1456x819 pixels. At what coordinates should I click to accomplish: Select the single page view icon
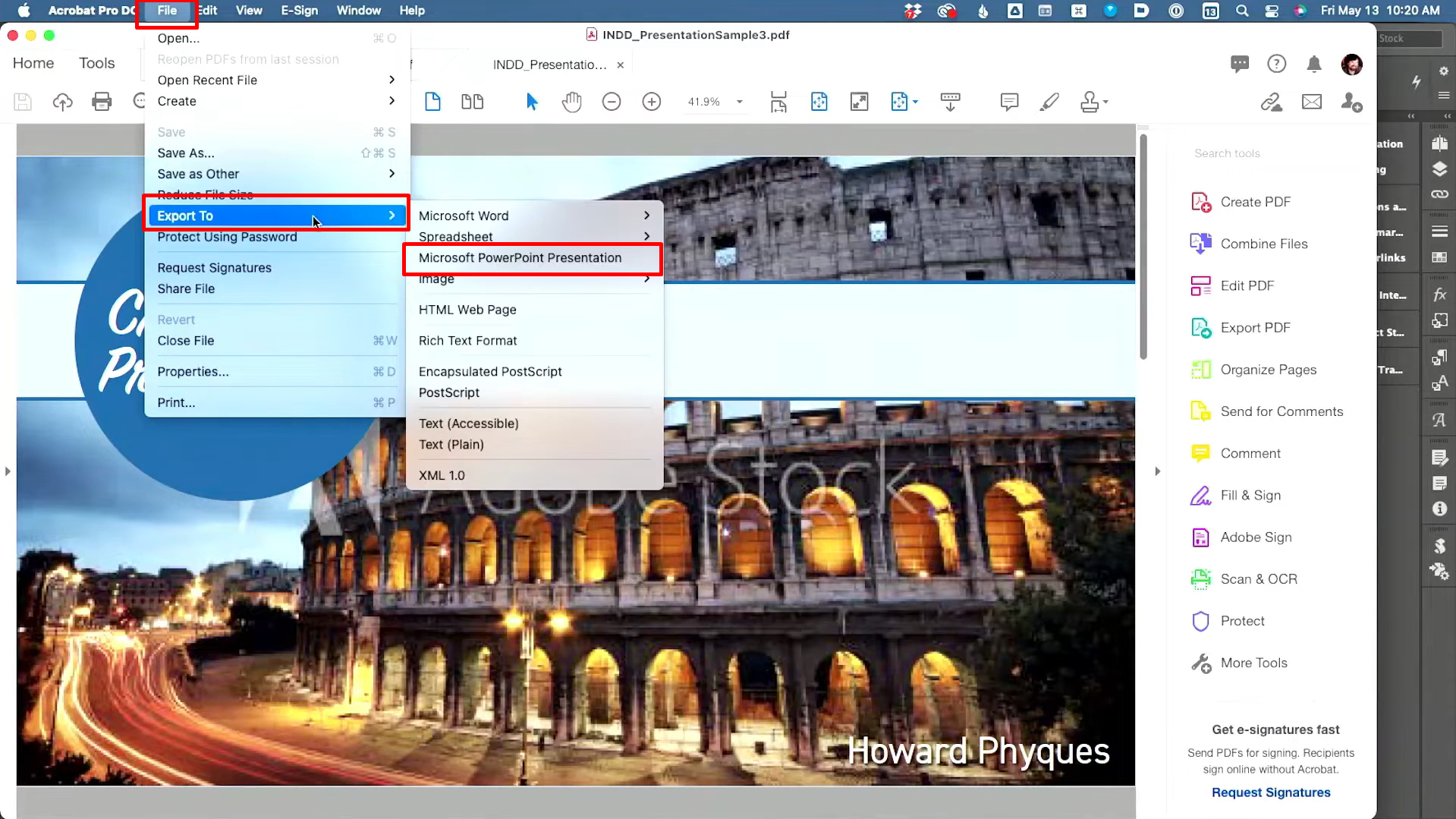(x=432, y=102)
